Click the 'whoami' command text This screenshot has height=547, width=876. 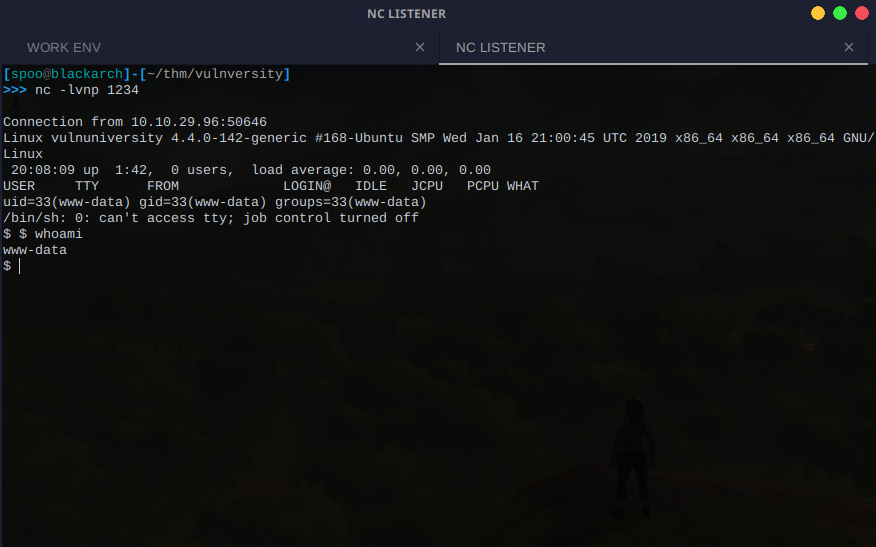click(59, 234)
